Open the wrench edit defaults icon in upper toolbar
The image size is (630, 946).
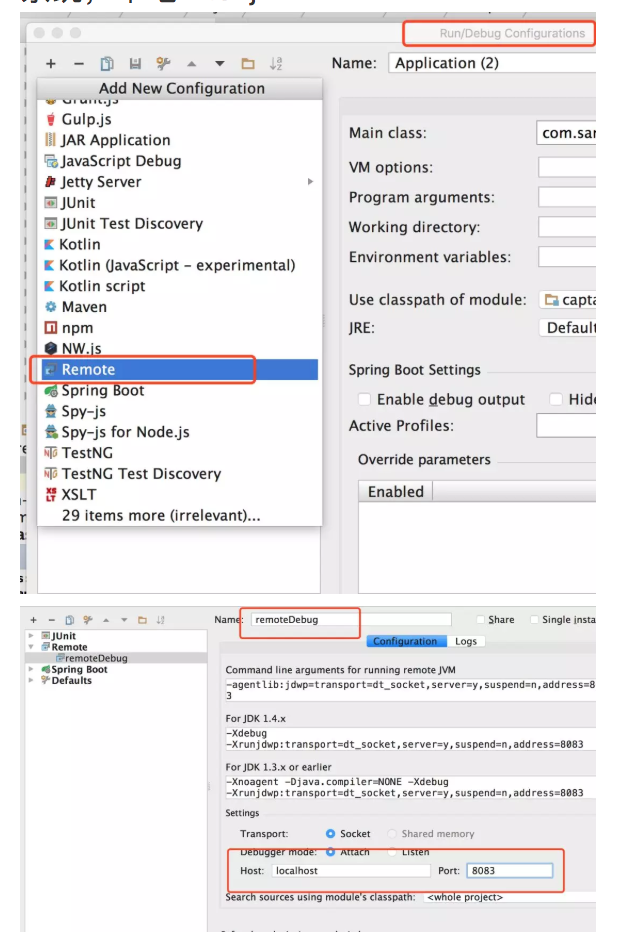pos(163,63)
